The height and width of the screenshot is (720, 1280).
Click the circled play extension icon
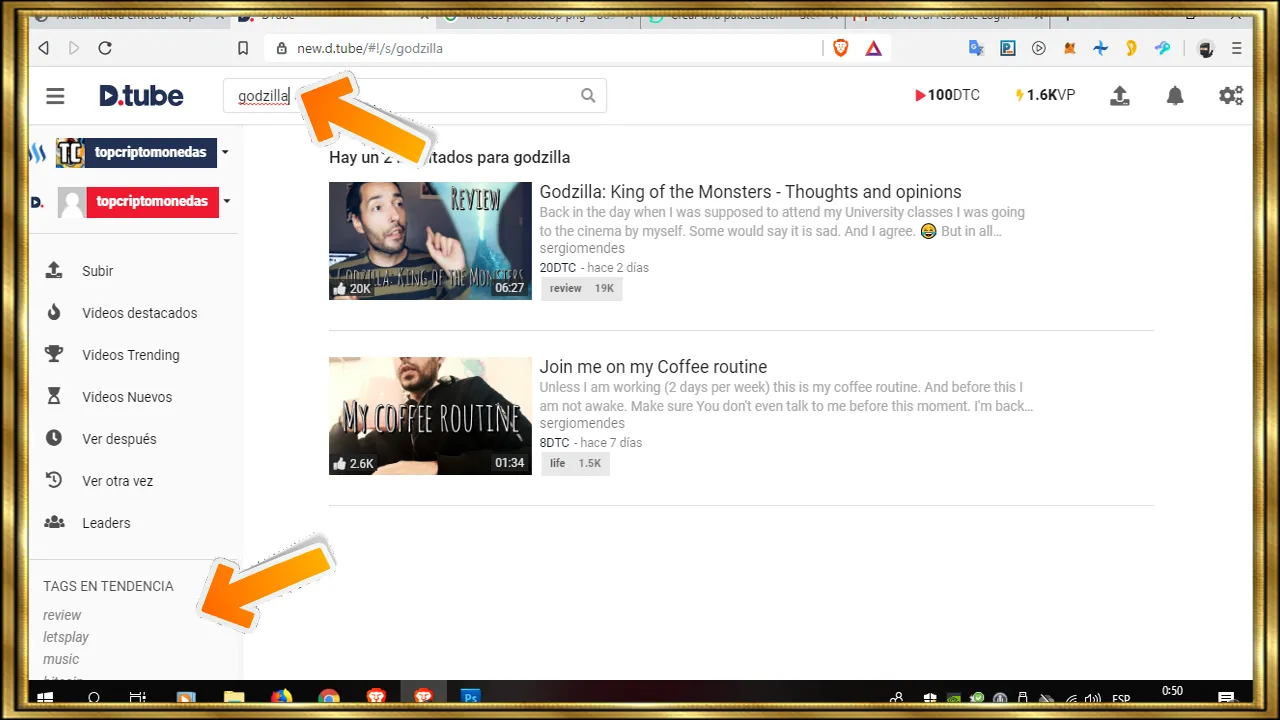[1038, 48]
